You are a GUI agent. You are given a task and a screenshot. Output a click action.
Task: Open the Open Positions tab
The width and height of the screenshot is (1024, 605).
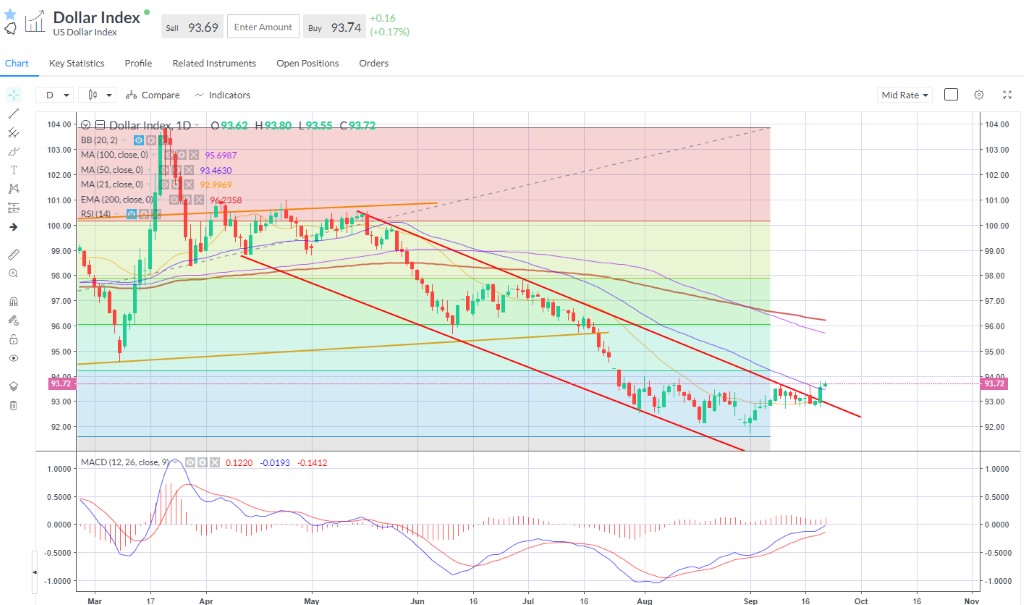(308, 63)
